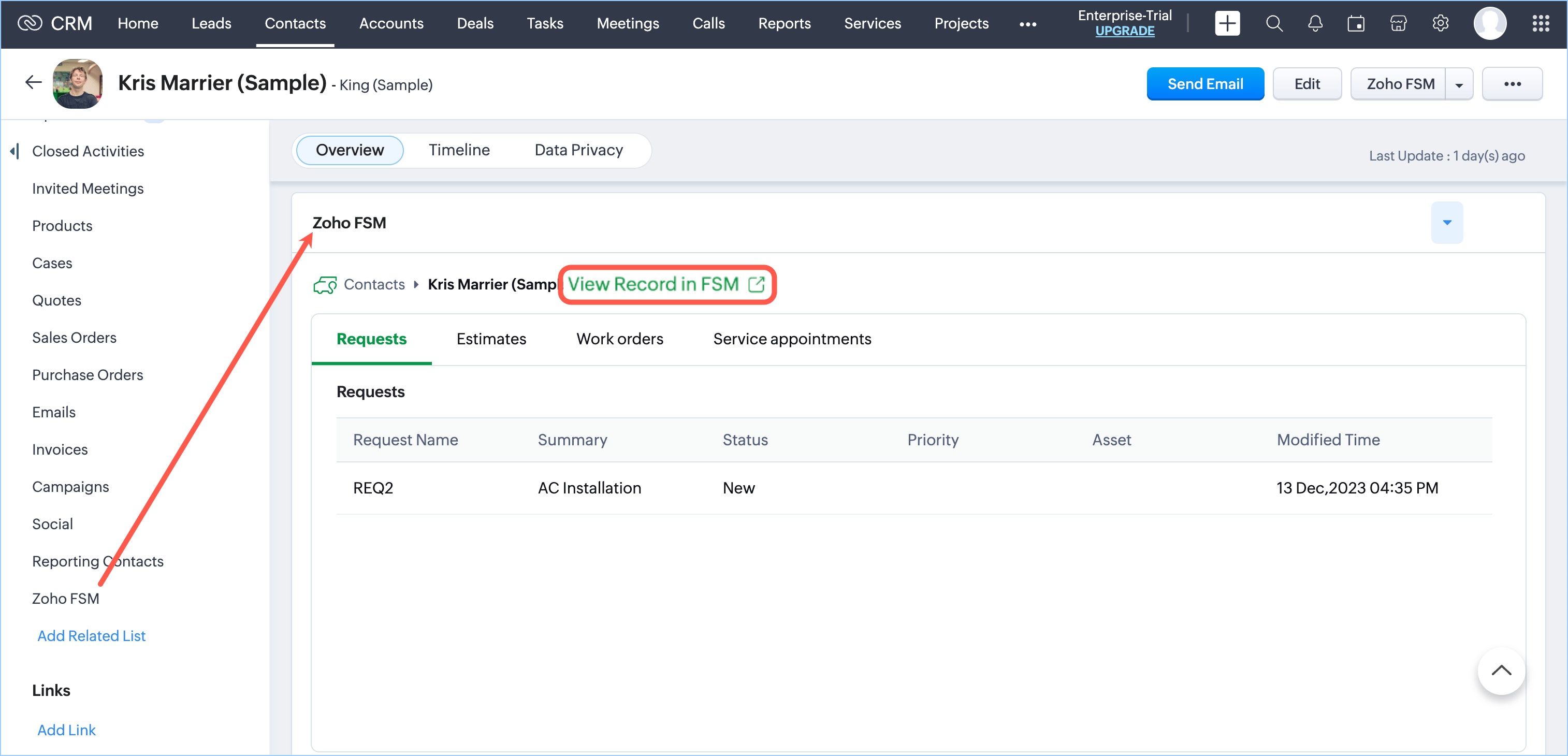Image resolution: width=1568 pixels, height=756 pixels.
Task: Open the marketplace store icon
Action: (1398, 24)
